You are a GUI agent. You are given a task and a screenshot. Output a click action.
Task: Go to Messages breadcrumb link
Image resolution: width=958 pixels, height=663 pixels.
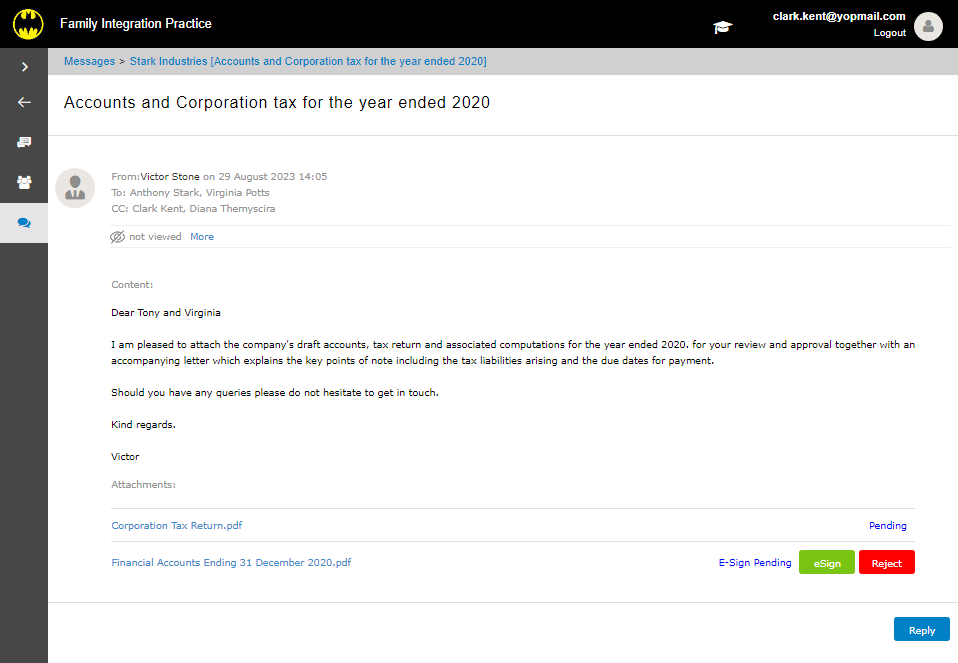(x=89, y=61)
